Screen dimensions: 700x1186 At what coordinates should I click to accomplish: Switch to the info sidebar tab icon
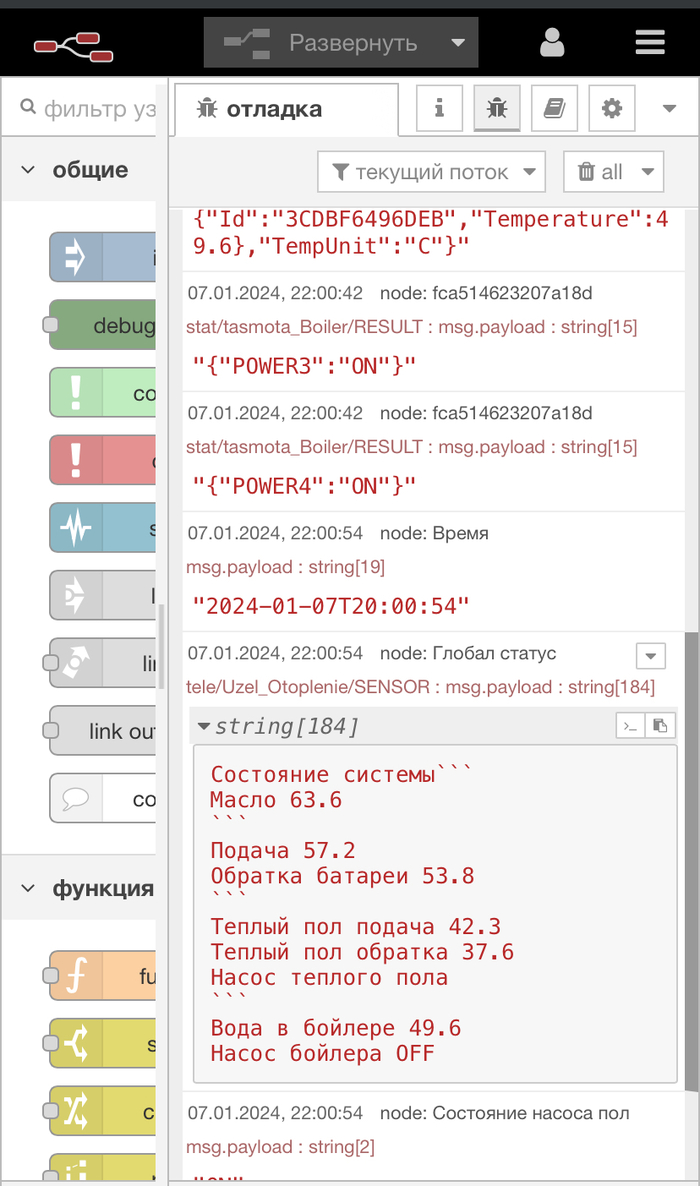440,108
